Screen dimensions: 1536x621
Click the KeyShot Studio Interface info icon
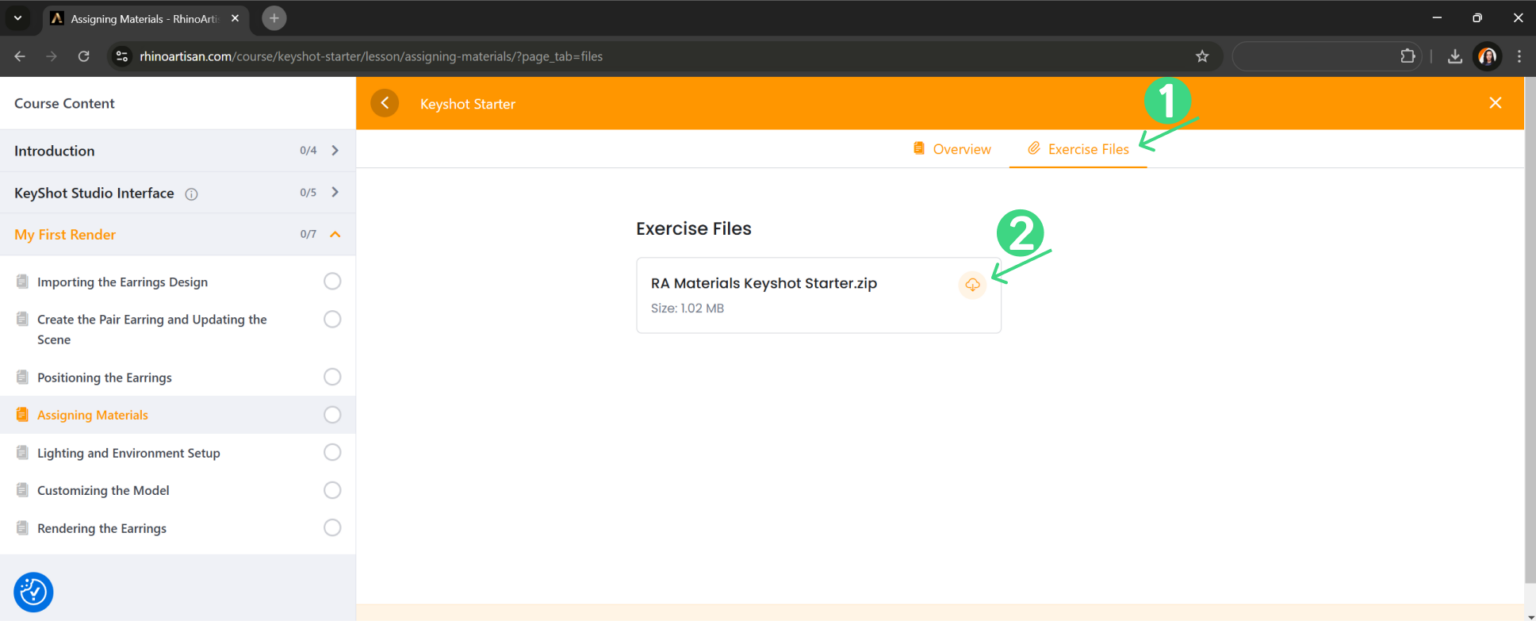tap(191, 194)
